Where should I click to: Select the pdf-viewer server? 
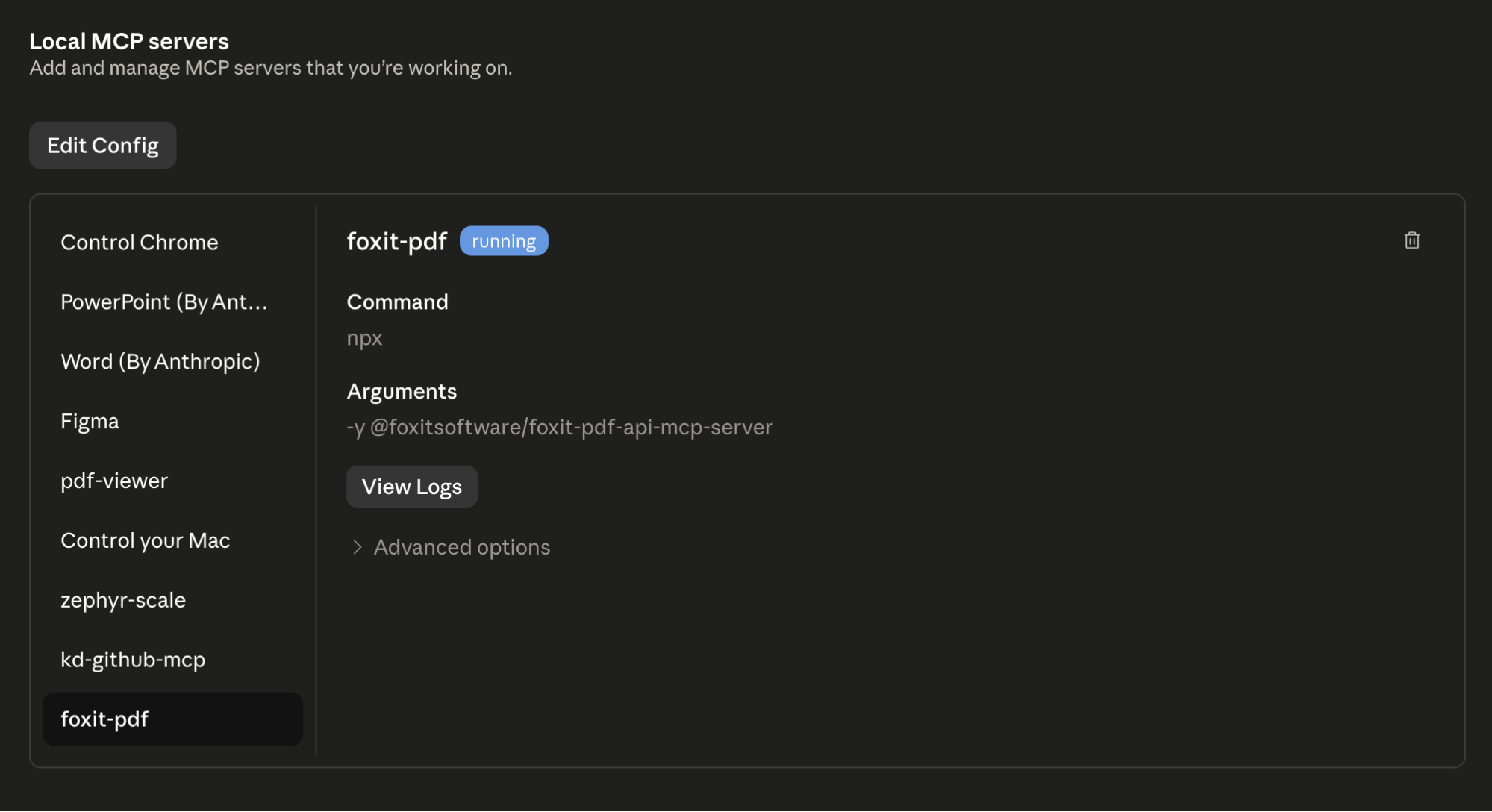[x=172, y=481]
